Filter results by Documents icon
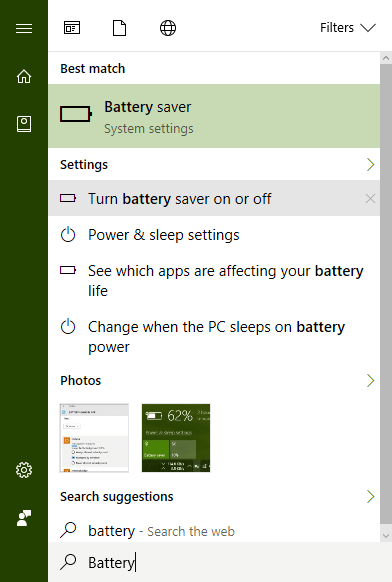Viewport: 392px width, 582px height. pos(120,28)
